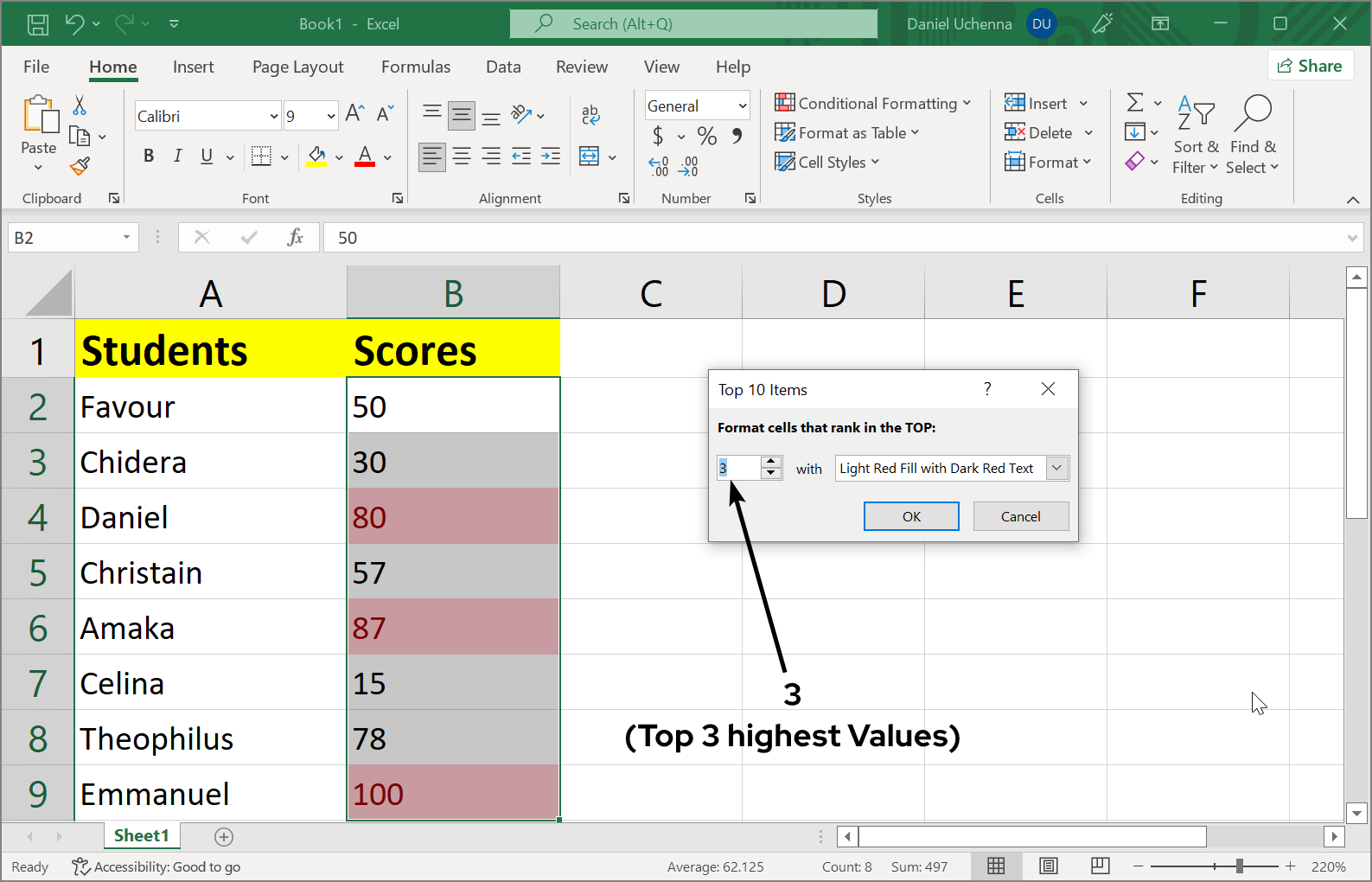Open Sort & Filter tool
This screenshot has height=882, width=1372.
(1197, 135)
